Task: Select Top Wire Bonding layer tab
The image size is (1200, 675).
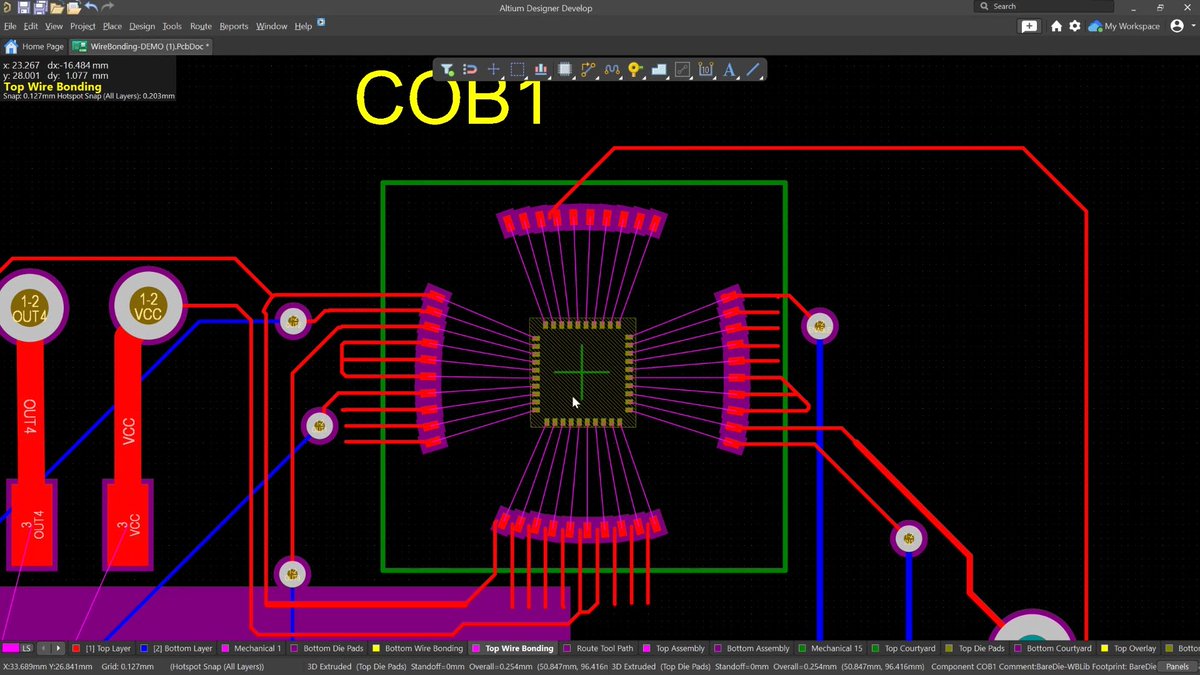Action: pyautogui.click(x=512, y=648)
